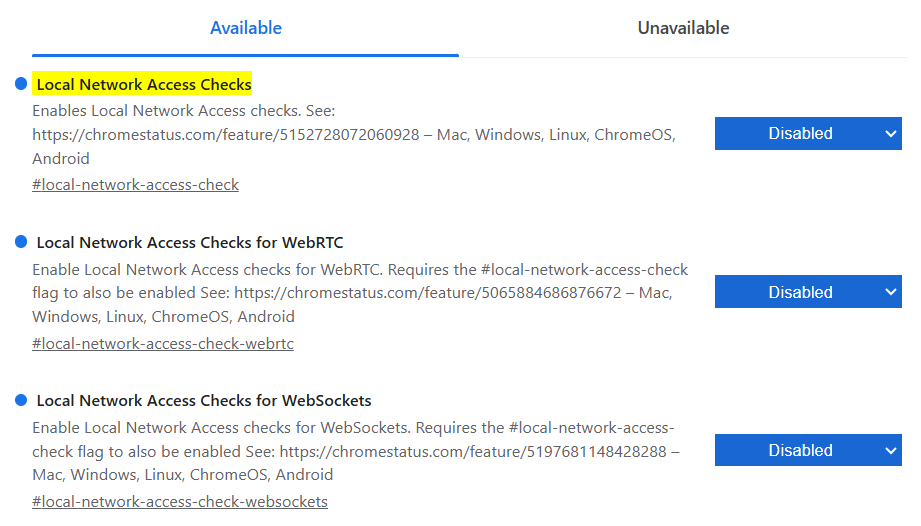
Task: Select the Local Network Access Checks for WebRTC heading
Action: 190,243
